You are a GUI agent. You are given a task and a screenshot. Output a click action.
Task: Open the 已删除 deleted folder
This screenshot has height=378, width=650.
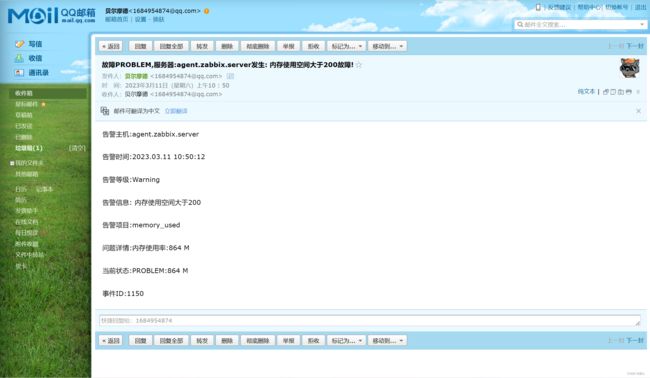click(x=24, y=137)
